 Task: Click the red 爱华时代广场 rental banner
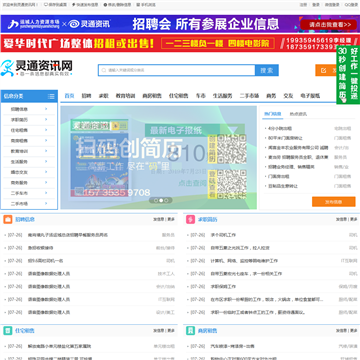(x=180, y=43)
